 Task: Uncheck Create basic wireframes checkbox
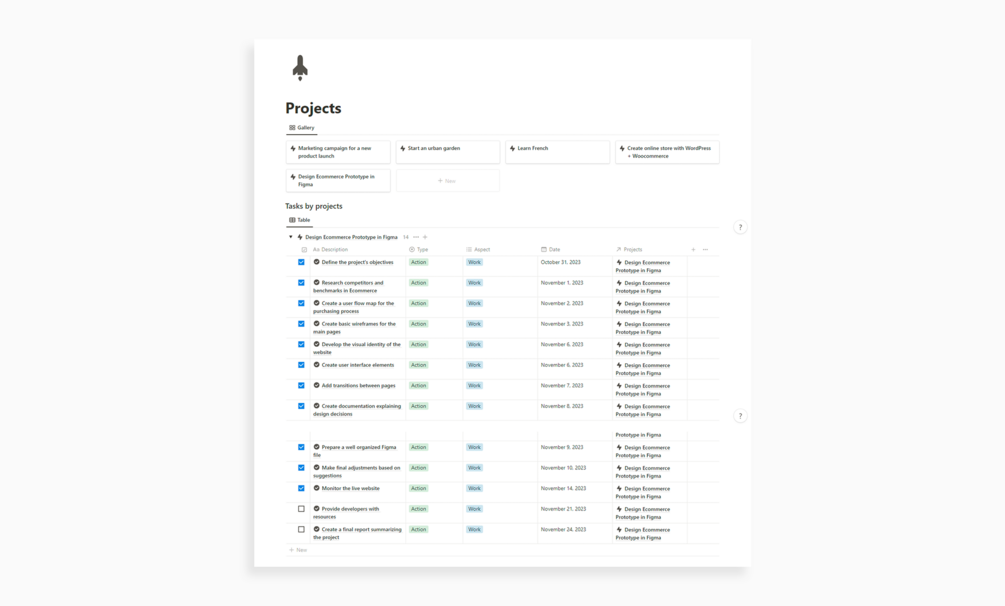pyautogui.click(x=301, y=324)
